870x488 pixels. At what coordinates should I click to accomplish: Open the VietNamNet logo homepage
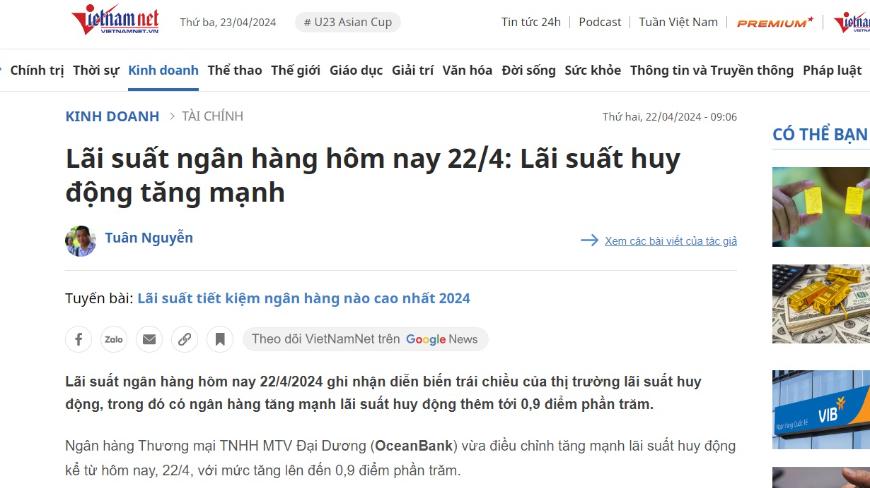(115, 20)
